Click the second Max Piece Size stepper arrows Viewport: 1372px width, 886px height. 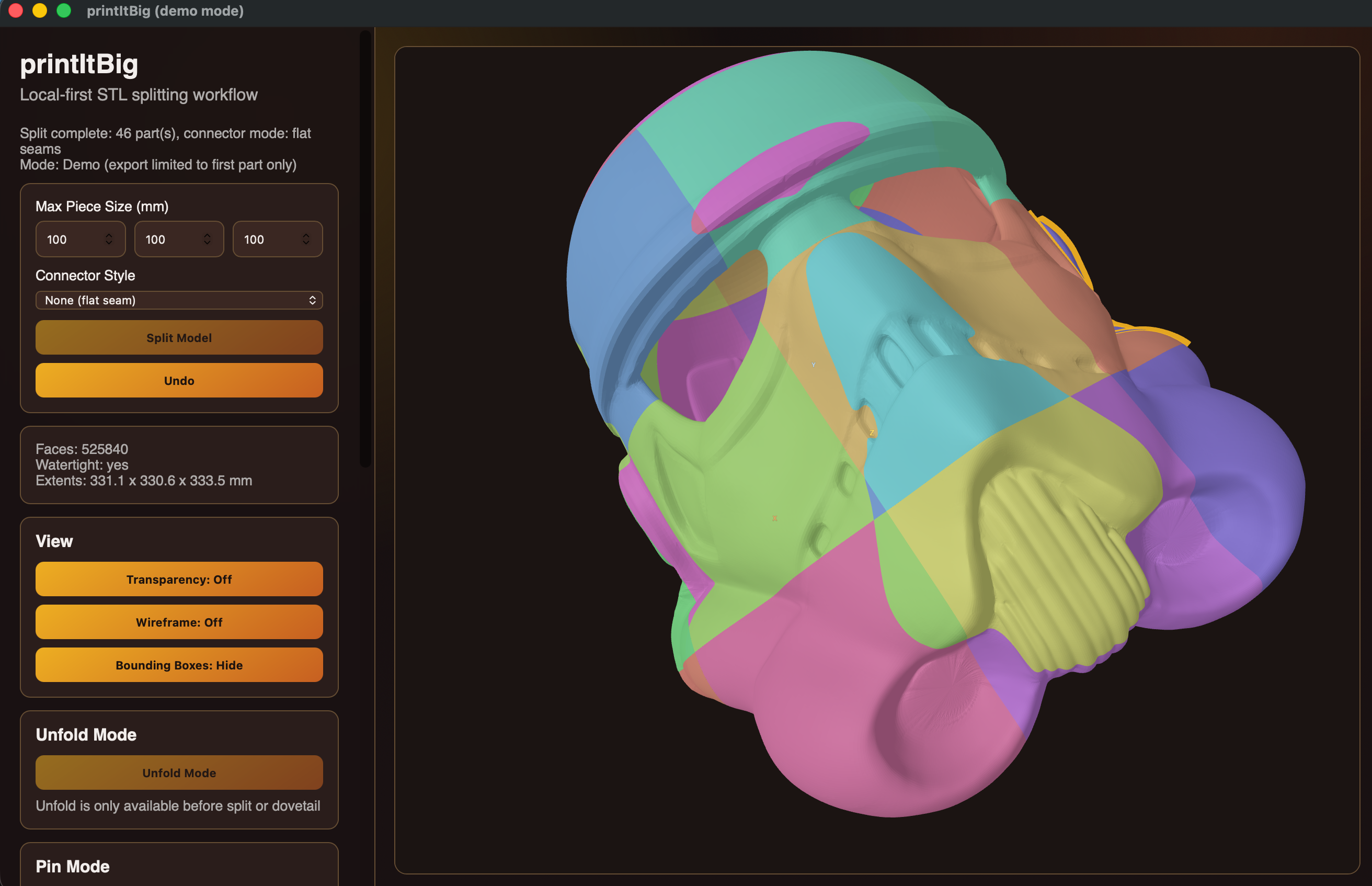[207, 238]
